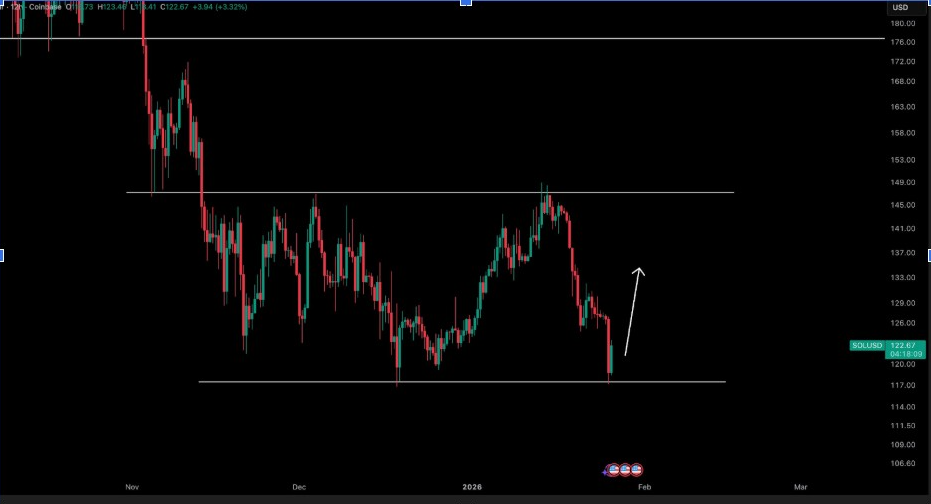Click the 180.00 price axis label

902,23
